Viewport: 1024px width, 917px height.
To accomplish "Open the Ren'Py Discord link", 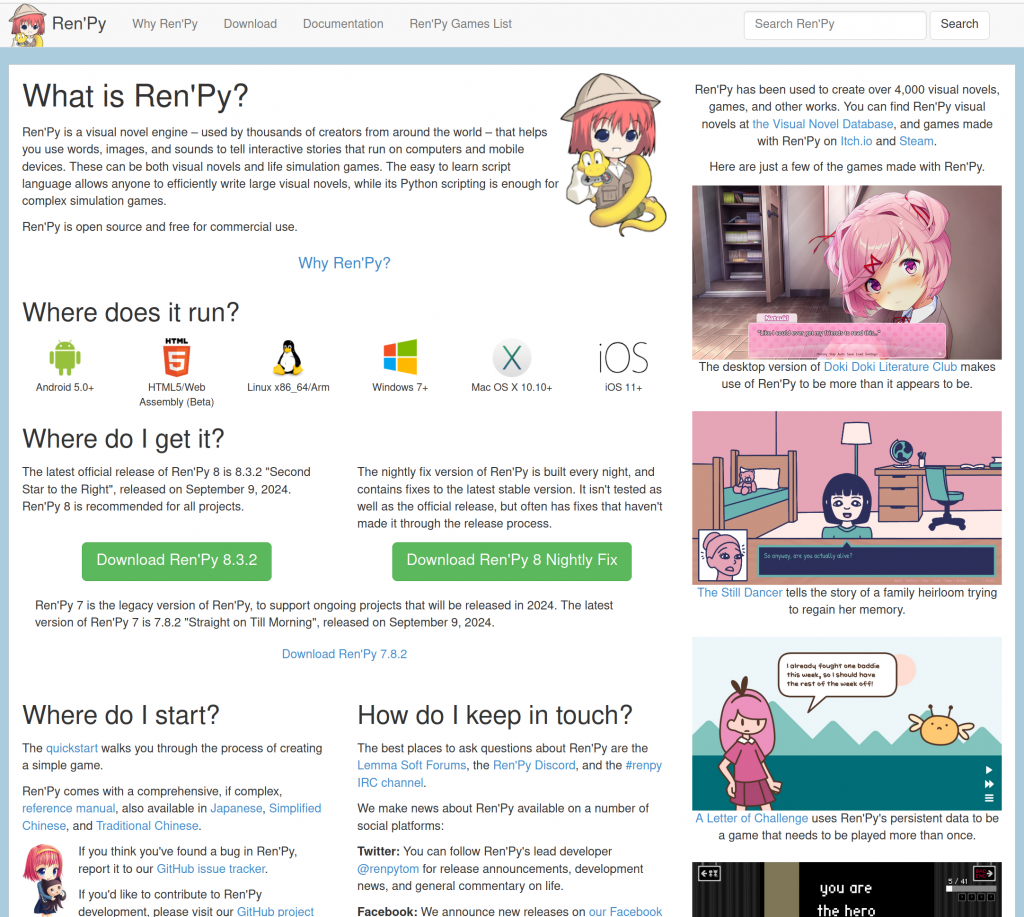I will coord(534,765).
